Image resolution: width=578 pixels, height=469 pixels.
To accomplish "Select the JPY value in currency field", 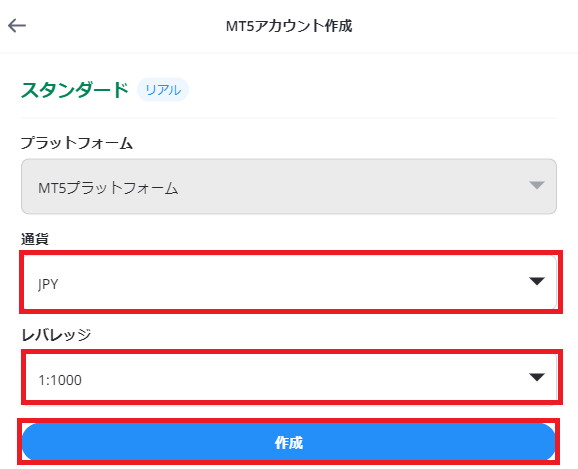I will (48, 284).
